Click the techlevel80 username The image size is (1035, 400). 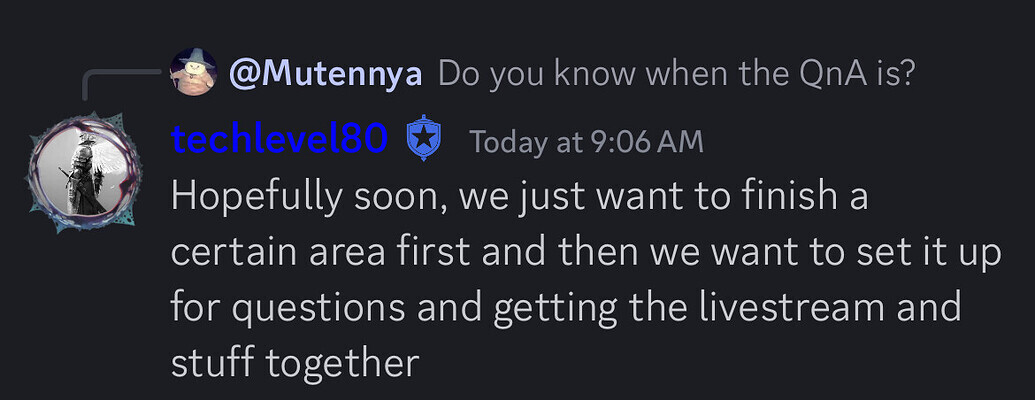280,141
